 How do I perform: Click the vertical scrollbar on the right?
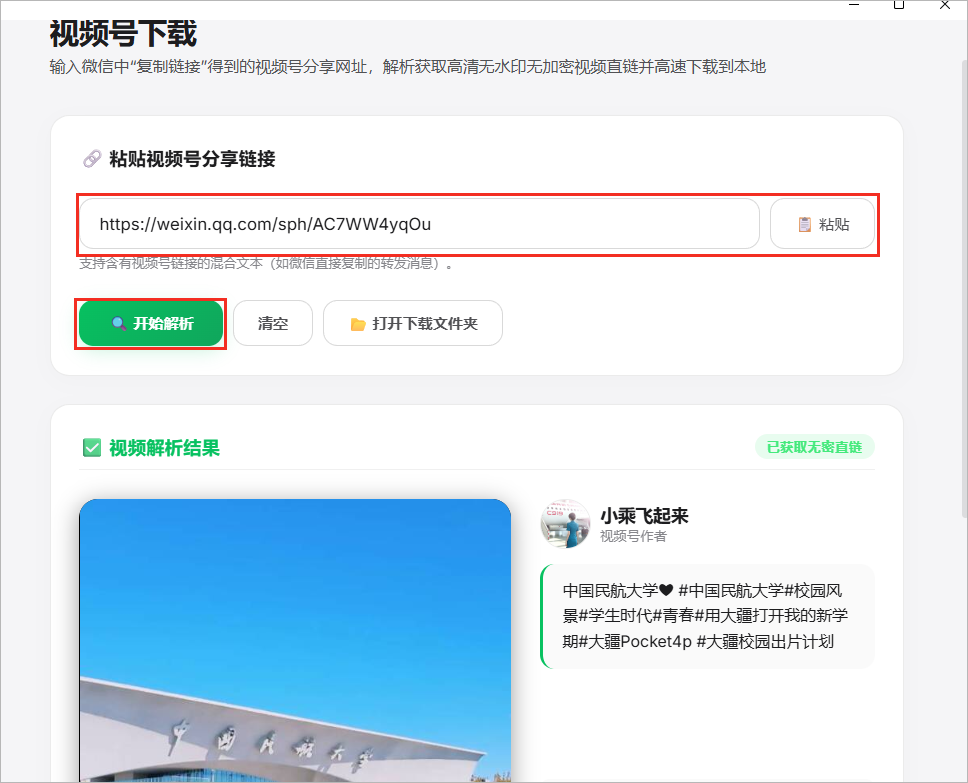pyautogui.click(x=964, y=289)
